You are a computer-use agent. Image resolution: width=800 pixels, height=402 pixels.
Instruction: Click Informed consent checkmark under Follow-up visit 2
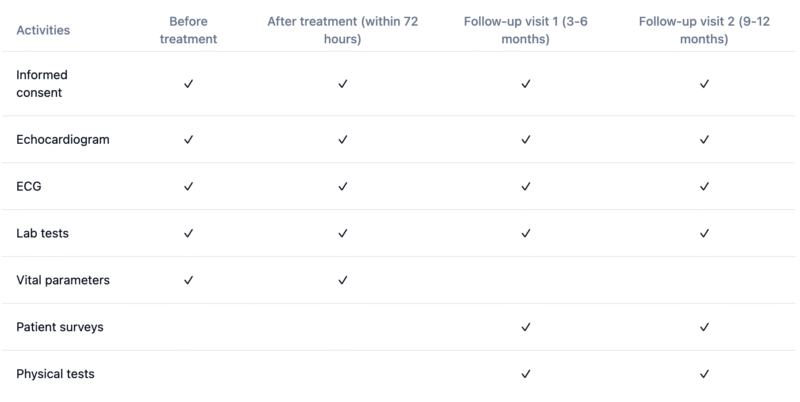click(x=704, y=84)
